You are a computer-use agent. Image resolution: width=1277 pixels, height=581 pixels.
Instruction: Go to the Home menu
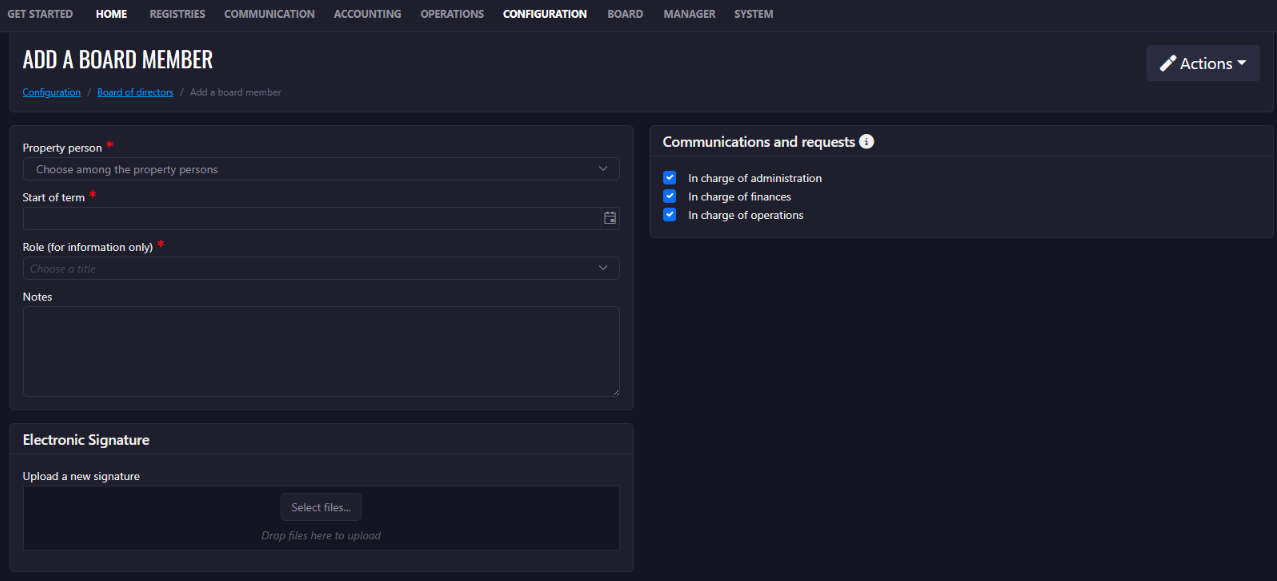pos(111,14)
